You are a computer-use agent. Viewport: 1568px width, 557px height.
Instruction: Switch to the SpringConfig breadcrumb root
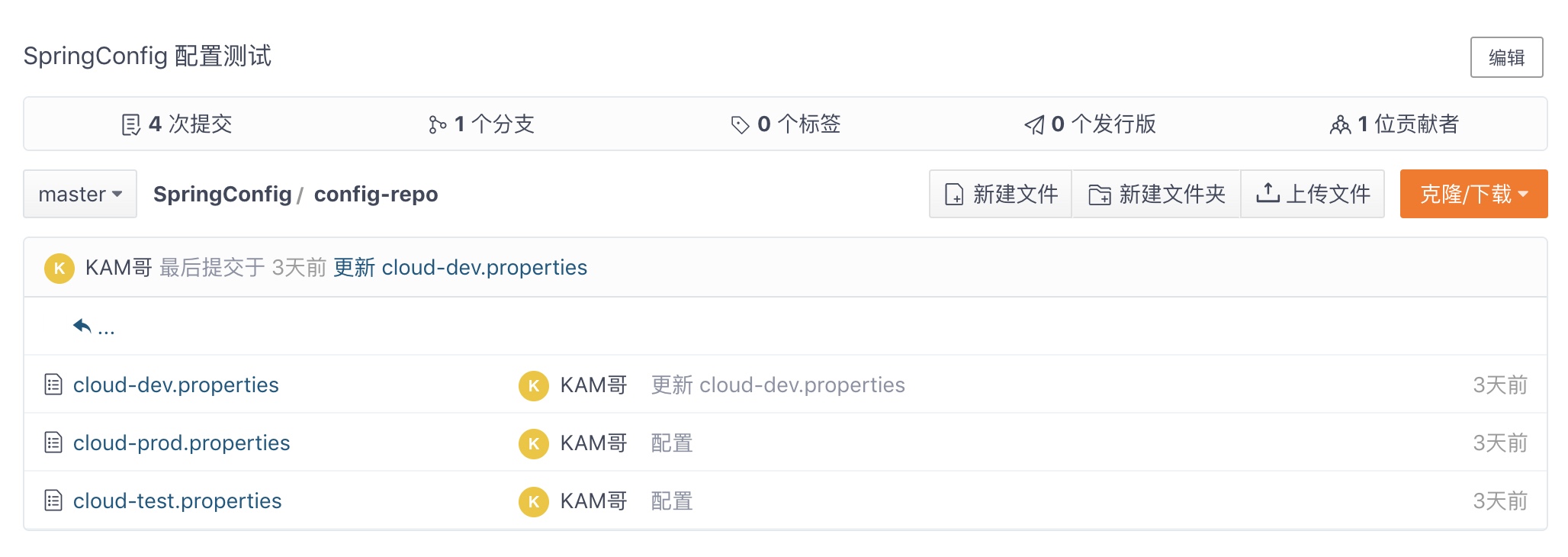pyautogui.click(x=222, y=195)
